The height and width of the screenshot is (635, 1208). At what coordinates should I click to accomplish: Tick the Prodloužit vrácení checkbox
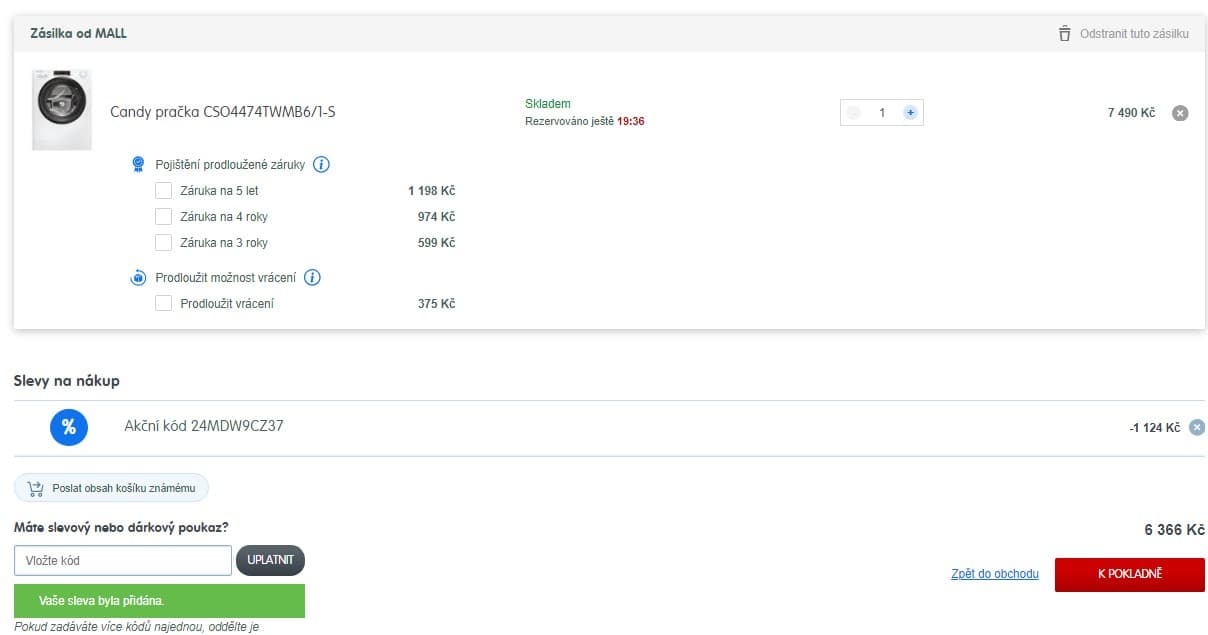pyautogui.click(x=164, y=303)
